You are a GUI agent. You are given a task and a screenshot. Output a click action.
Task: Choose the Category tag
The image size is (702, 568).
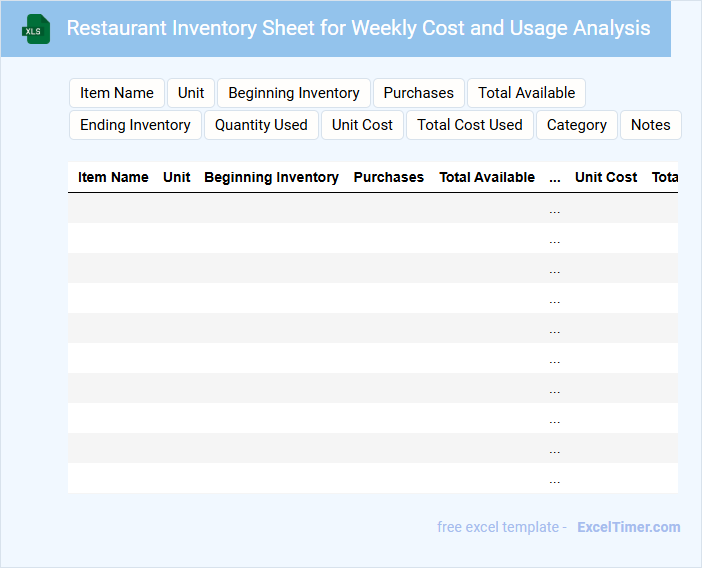(x=577, y=125)
